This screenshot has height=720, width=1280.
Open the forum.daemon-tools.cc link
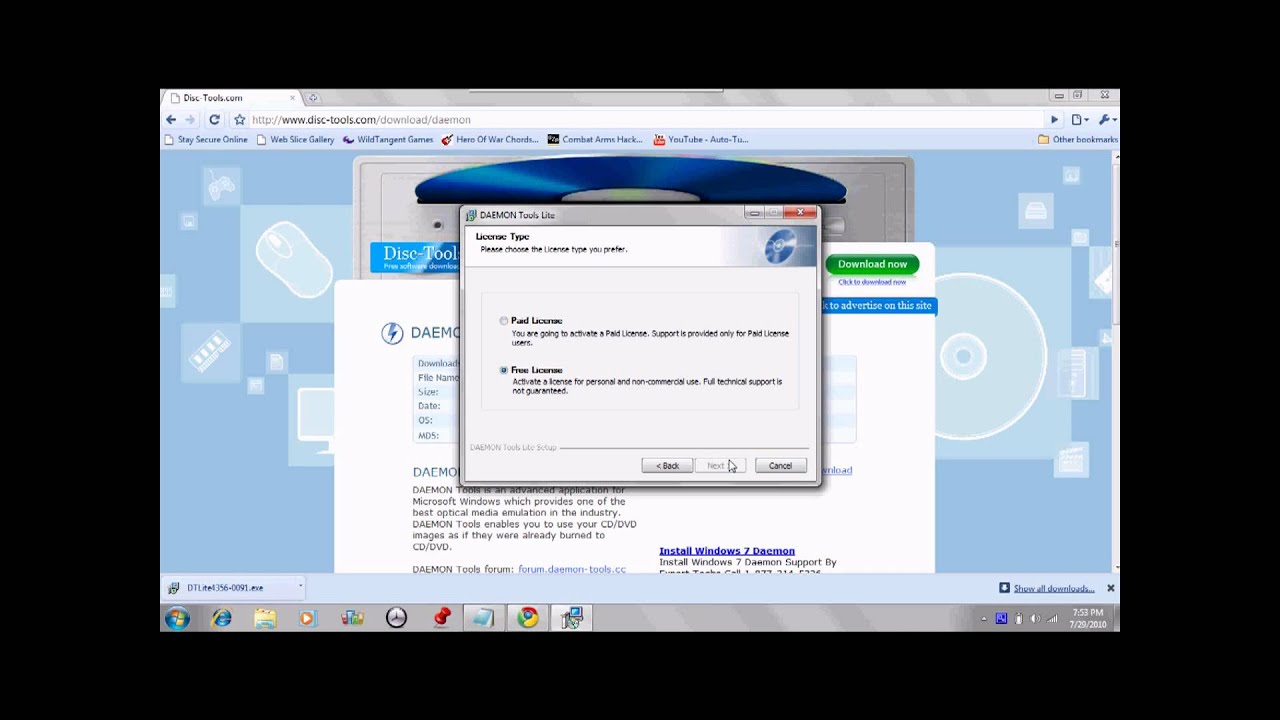coord(572,569)
